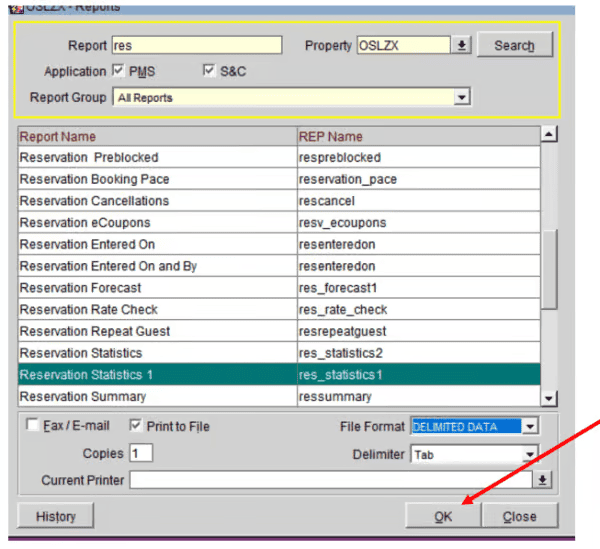Image resolution: width=600 pixels, height=549 pixels.
Task: Choose Reservation Forecast in the list
Action: (157, 288)
